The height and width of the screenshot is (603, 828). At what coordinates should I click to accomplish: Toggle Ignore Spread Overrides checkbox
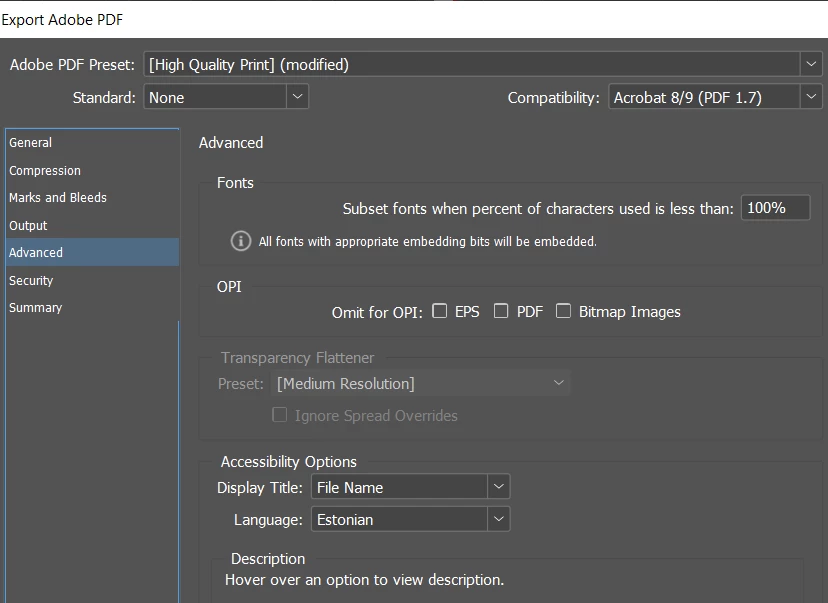[x=279, y=415]
